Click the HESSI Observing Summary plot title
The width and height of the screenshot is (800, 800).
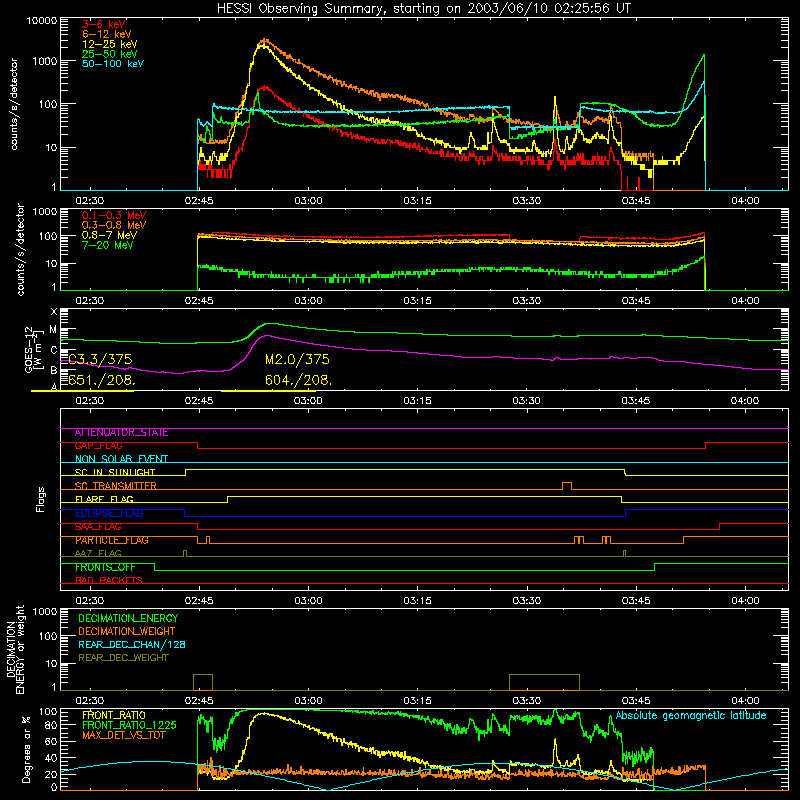(x=424, y=8)
